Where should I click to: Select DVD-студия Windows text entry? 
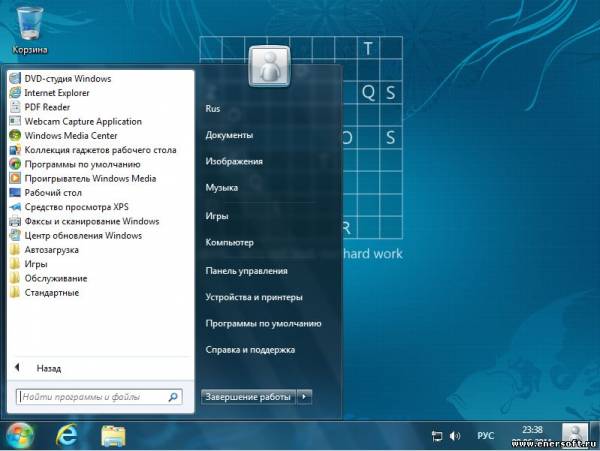[x=68, y=78]
